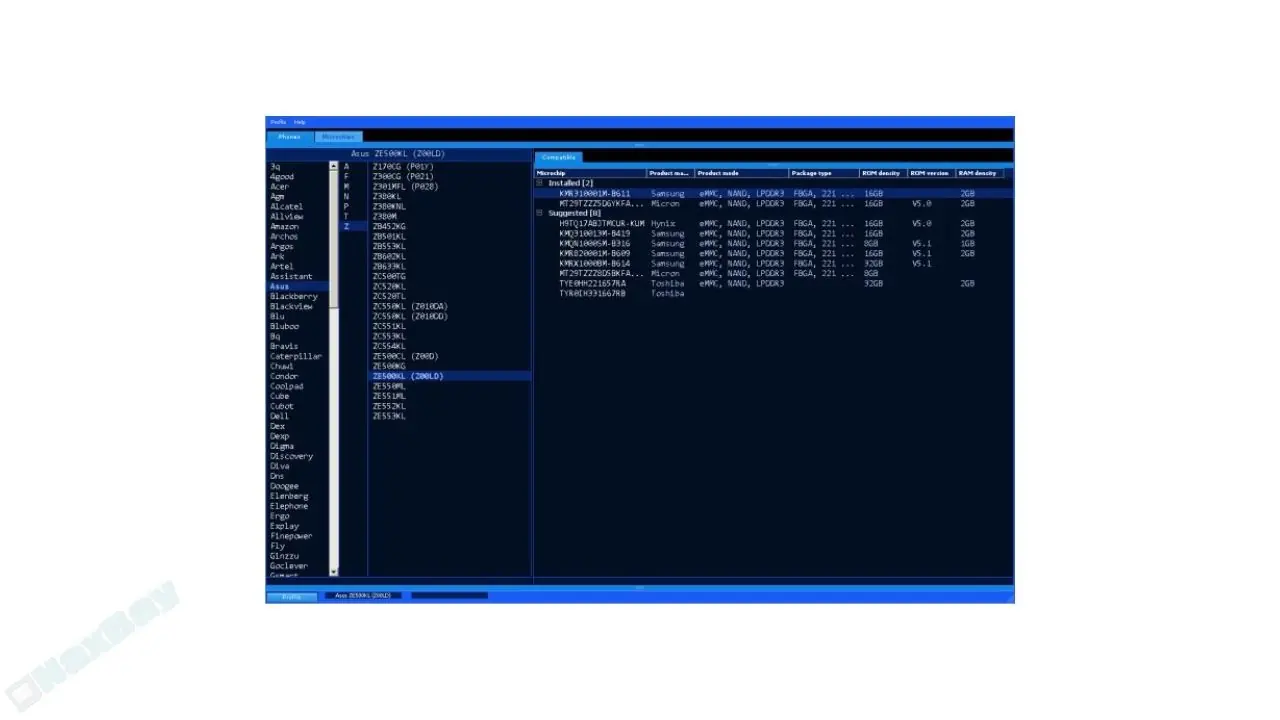Switch to the Microchips tab
Screen dimensions: 1280x720
tap(339, 137)
